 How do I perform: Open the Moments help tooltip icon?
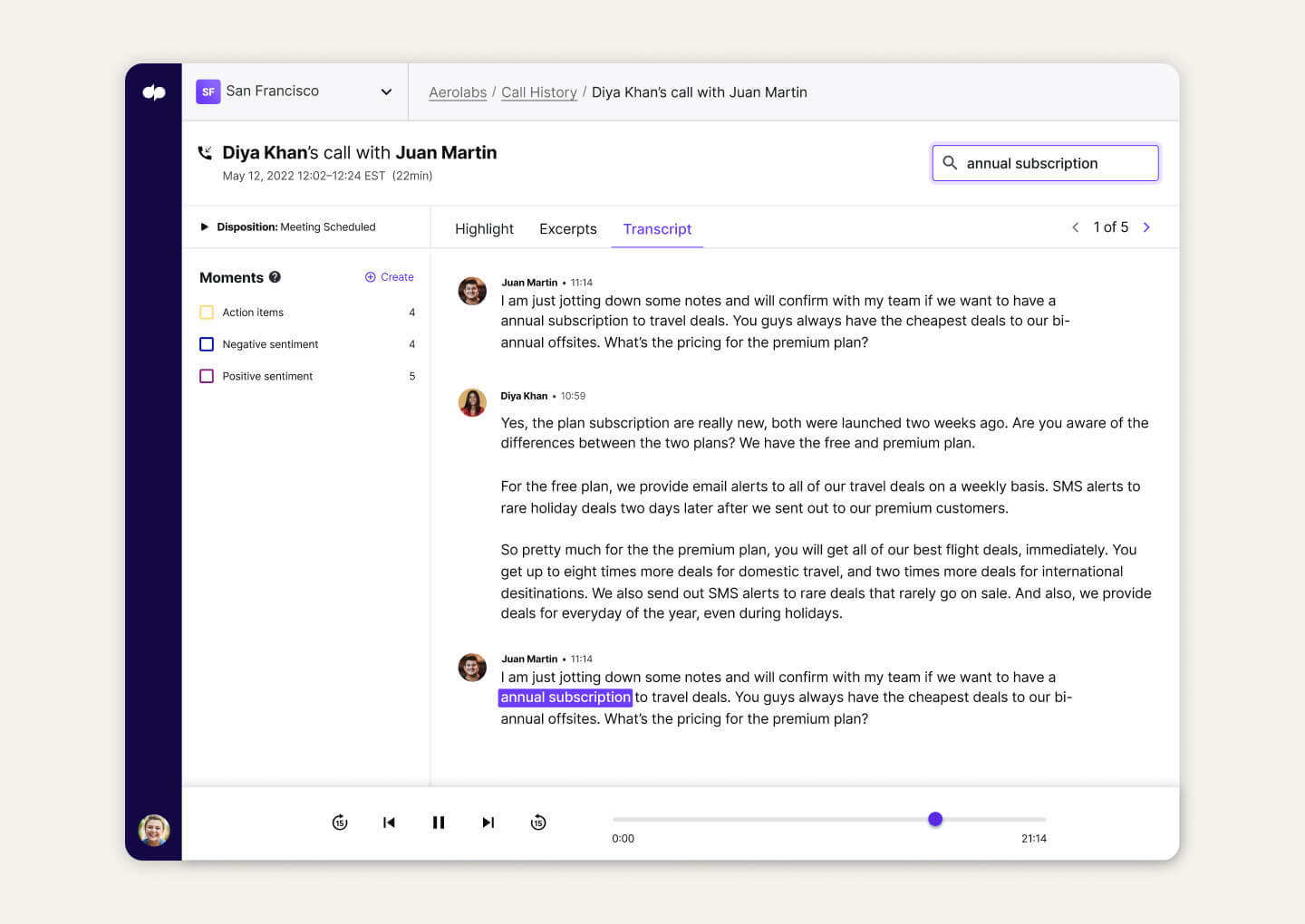[275, 277]
